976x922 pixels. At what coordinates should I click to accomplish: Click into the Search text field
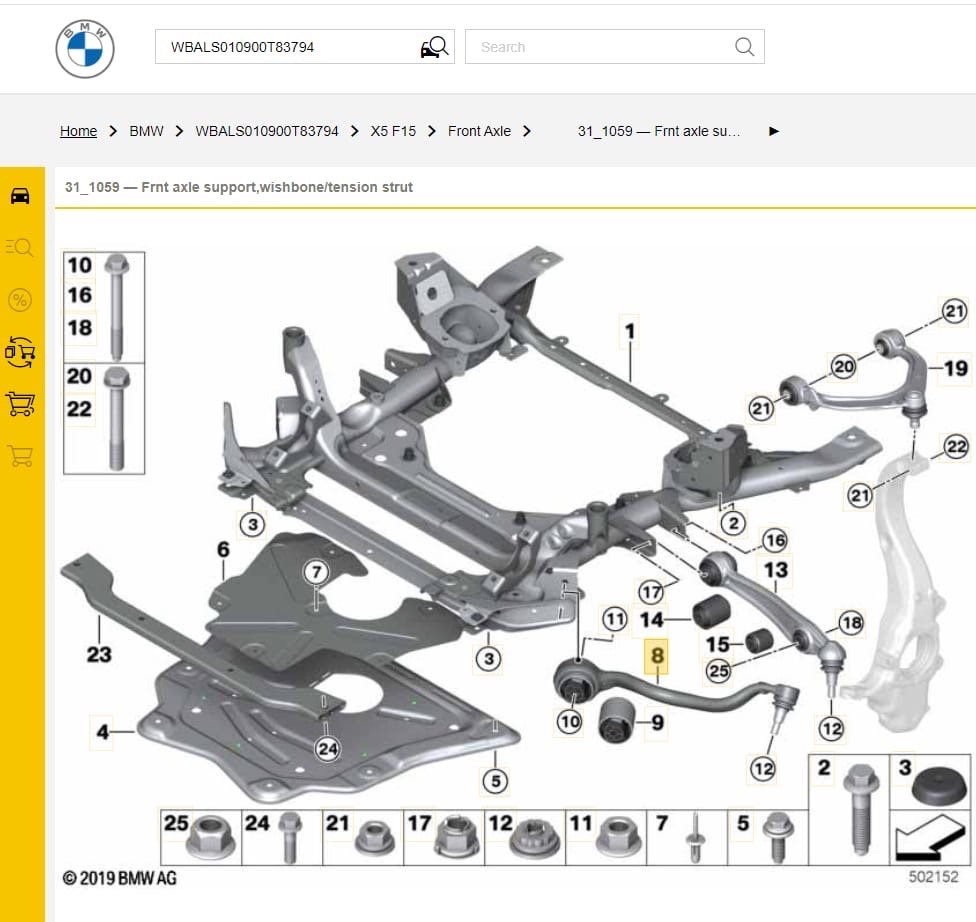click(600, 47)
